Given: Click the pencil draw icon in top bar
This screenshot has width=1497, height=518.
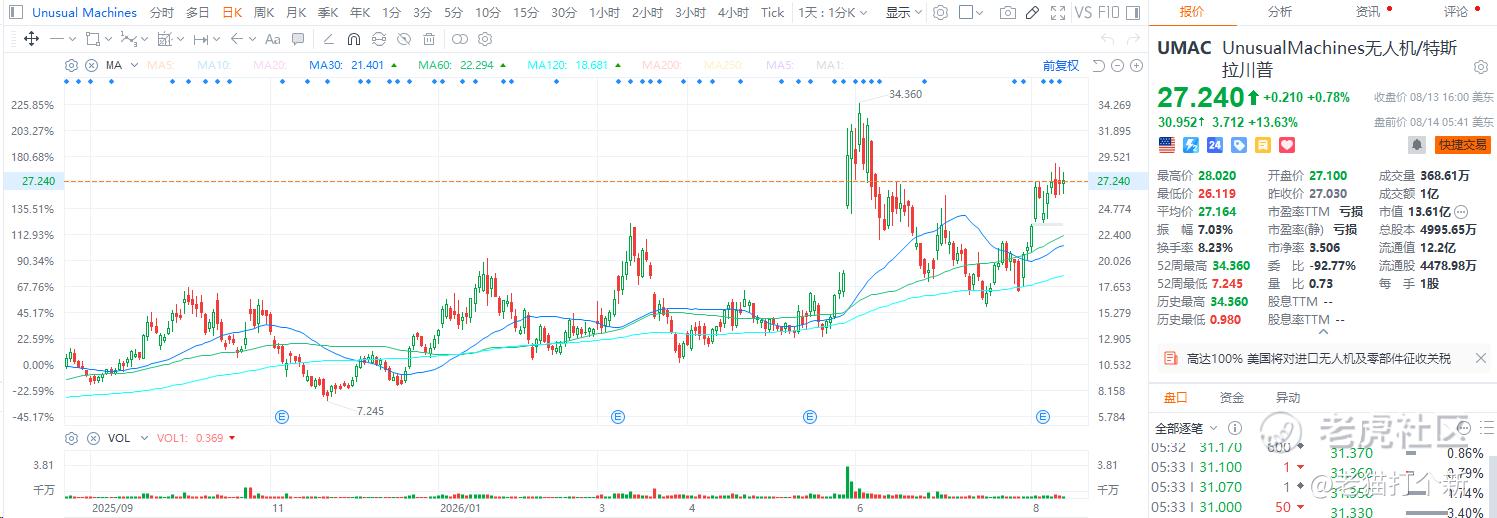Looking at the screenshot, I should coord(1033,13).
